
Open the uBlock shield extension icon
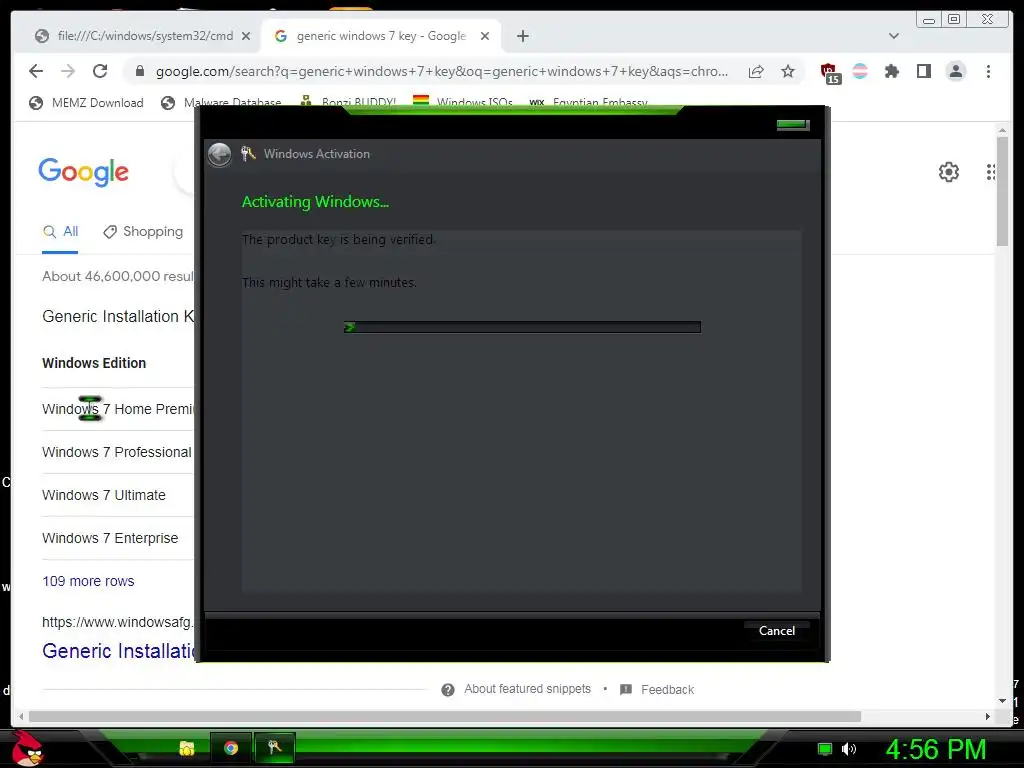pyautogui.click(x=829, y=72)
